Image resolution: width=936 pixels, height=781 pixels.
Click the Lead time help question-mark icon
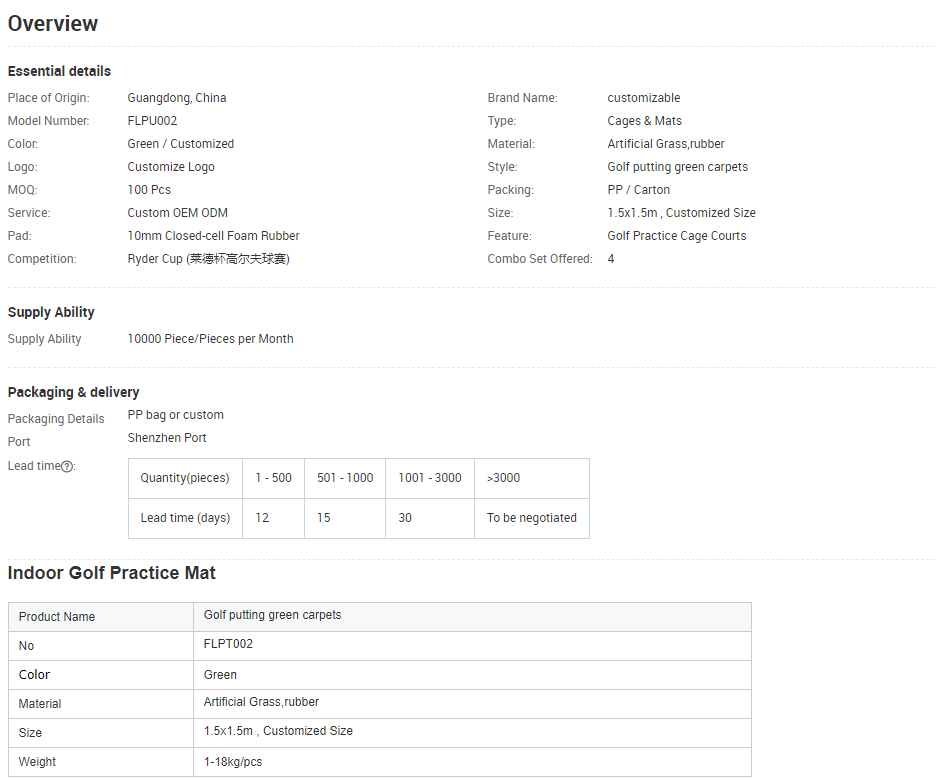point(67,466)
